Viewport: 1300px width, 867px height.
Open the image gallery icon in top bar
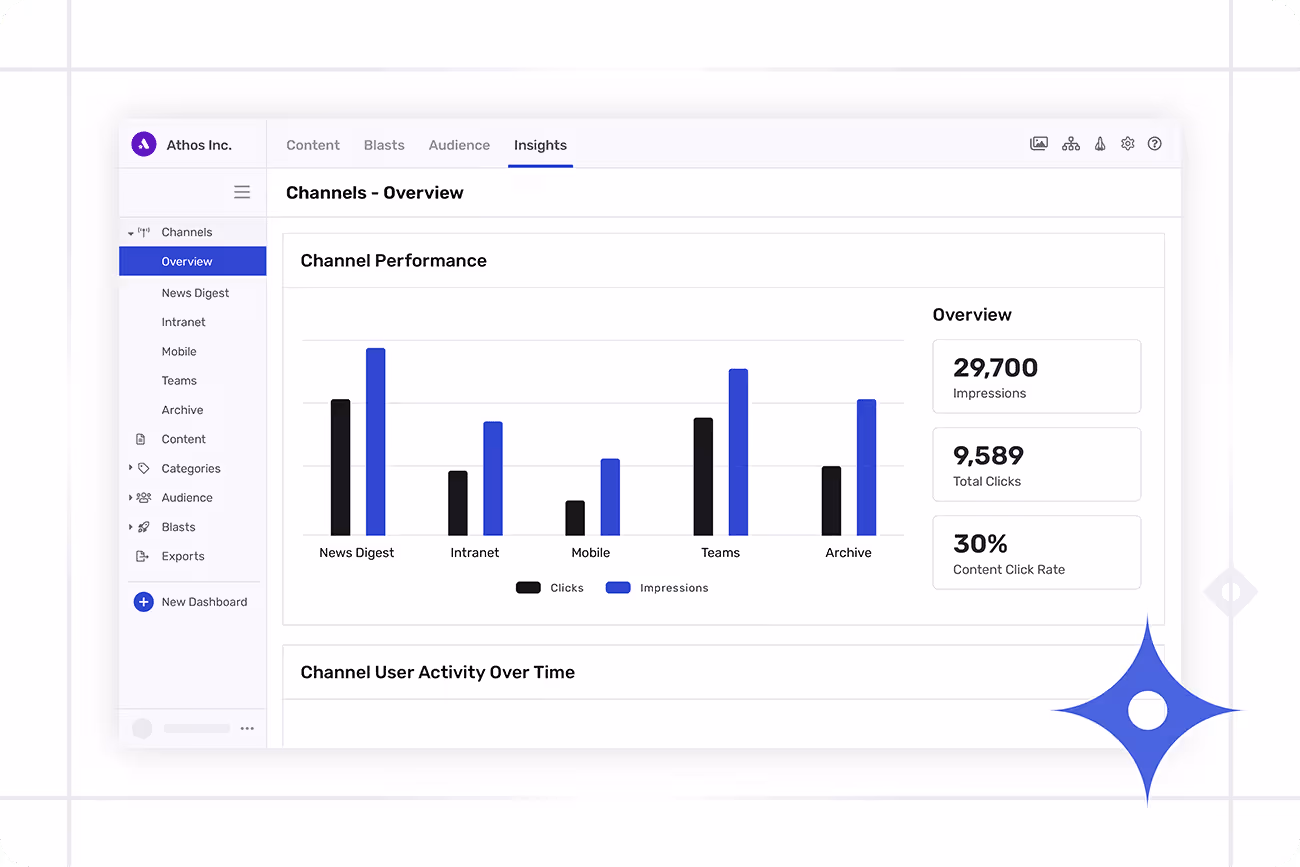pos(1039,144)
